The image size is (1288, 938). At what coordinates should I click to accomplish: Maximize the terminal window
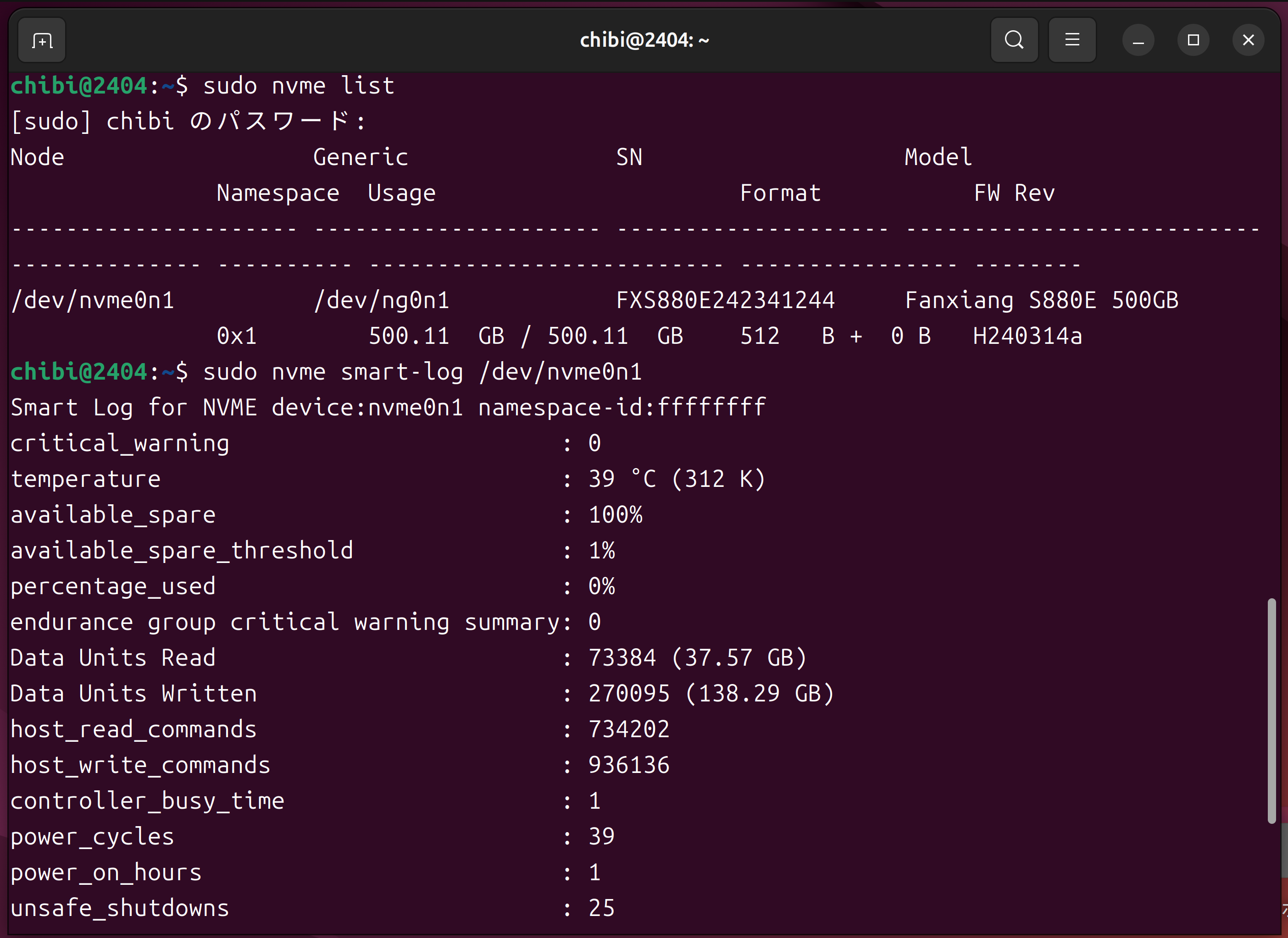pyautogui.click(x=1193, y=40)
